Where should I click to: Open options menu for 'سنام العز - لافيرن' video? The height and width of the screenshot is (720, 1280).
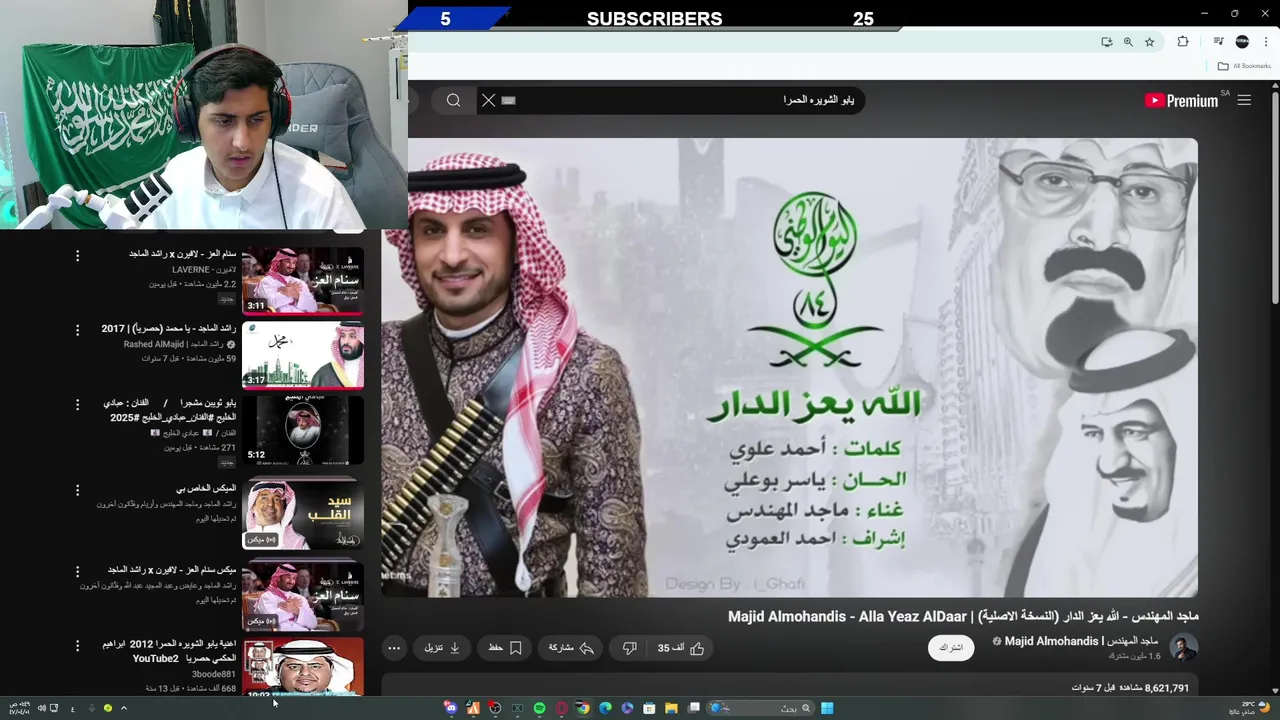pos(77,256)
